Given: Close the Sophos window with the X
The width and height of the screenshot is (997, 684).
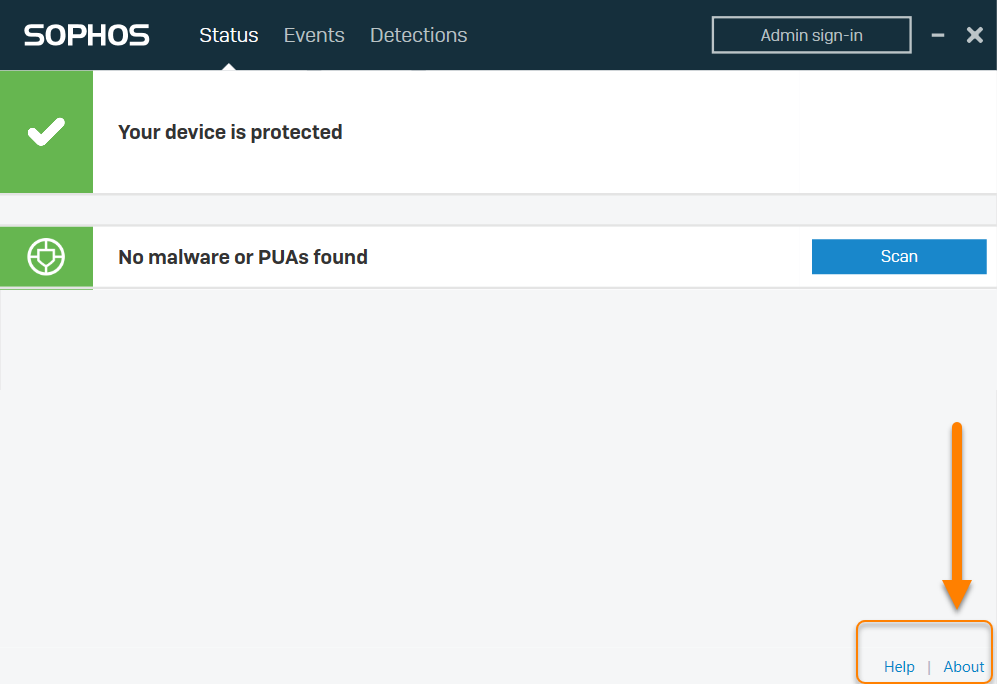Looking at the screenshot, I should [975, 35].
